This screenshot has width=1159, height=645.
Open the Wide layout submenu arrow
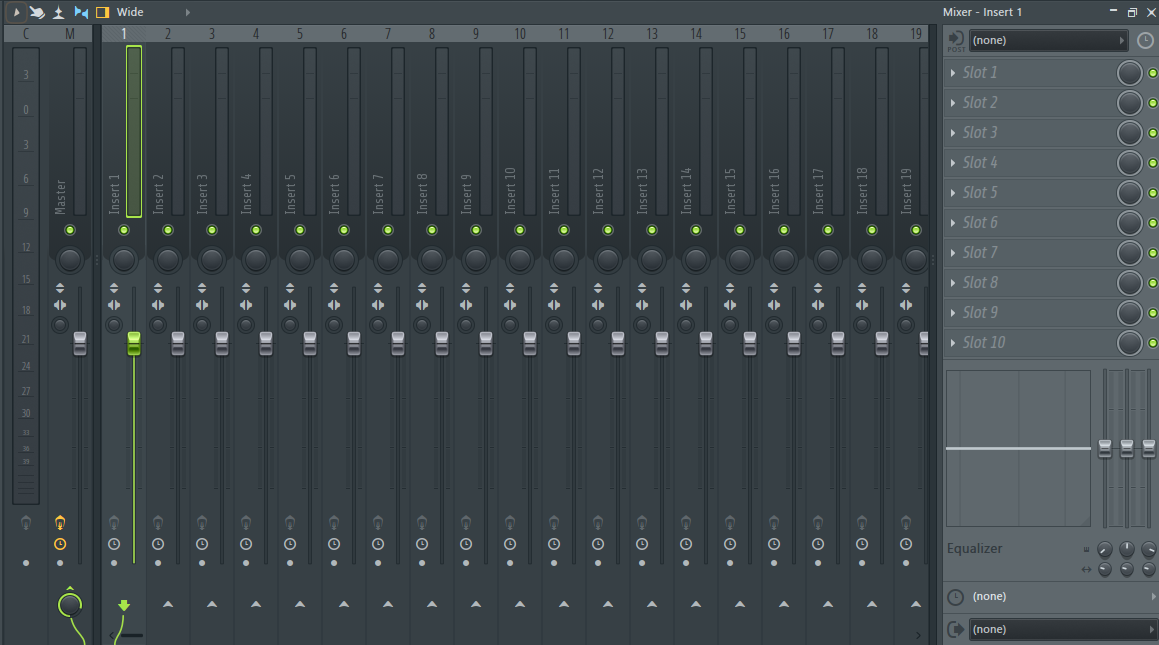188,12
